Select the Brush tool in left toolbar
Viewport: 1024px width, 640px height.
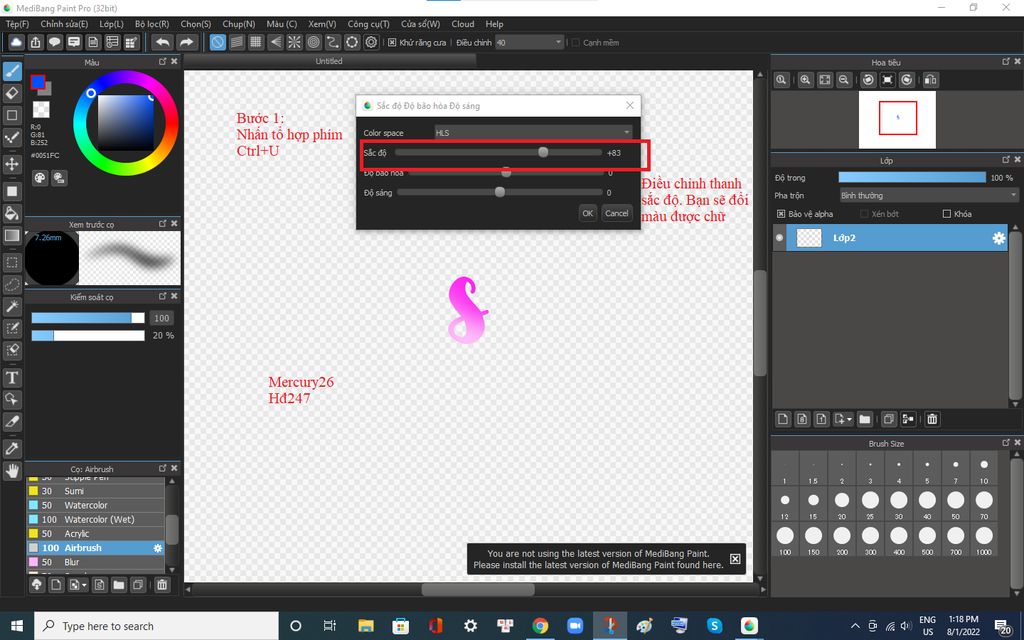coord(12,71)
